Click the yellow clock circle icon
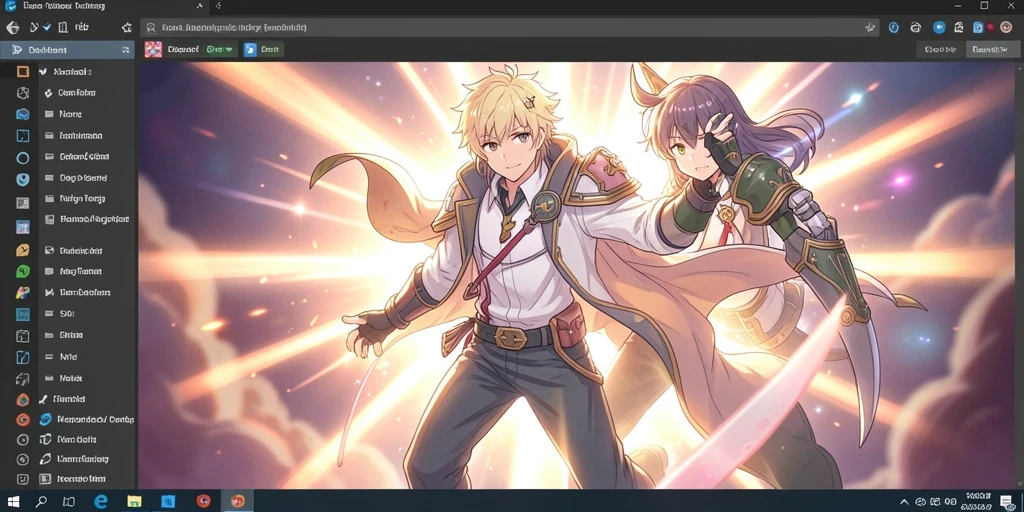Screen dimensions: 1024x512 click(23, 250)
